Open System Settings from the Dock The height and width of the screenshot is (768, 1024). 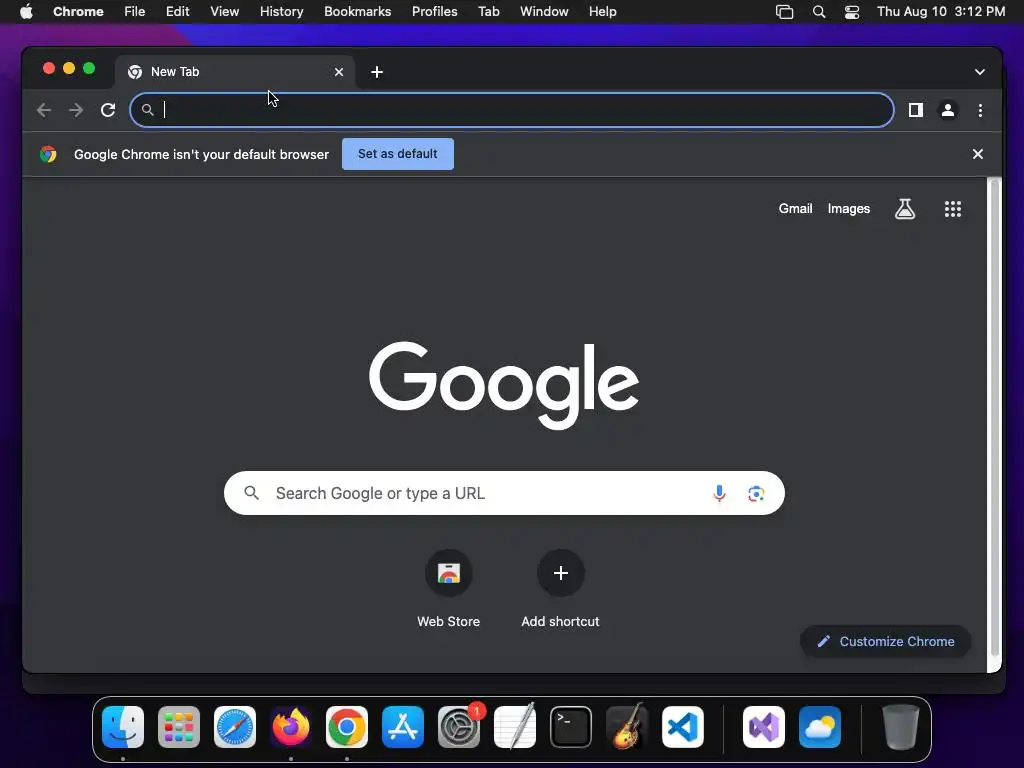[459, 727]
